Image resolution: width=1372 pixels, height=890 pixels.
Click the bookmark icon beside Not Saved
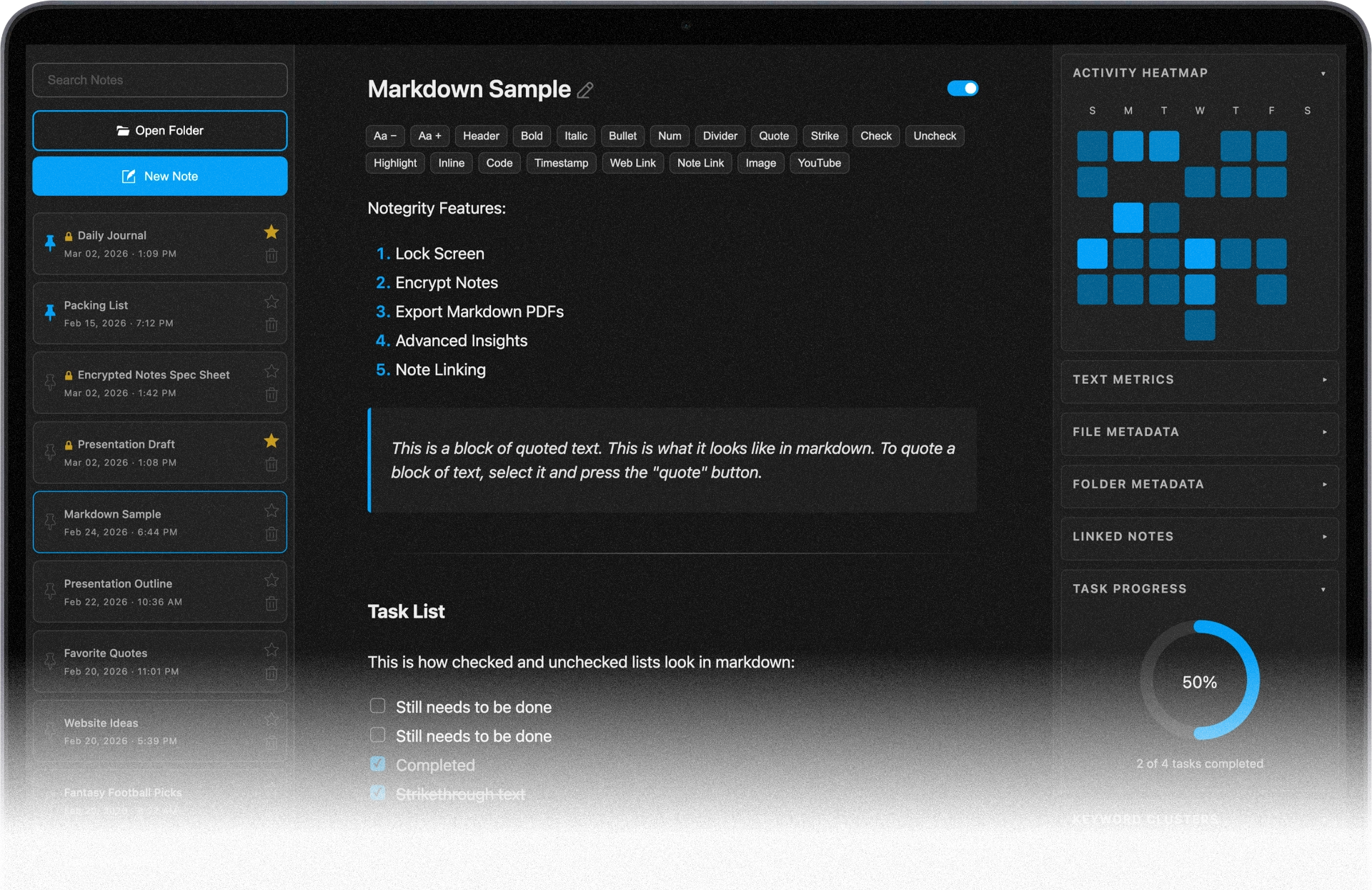(1030, 845)
